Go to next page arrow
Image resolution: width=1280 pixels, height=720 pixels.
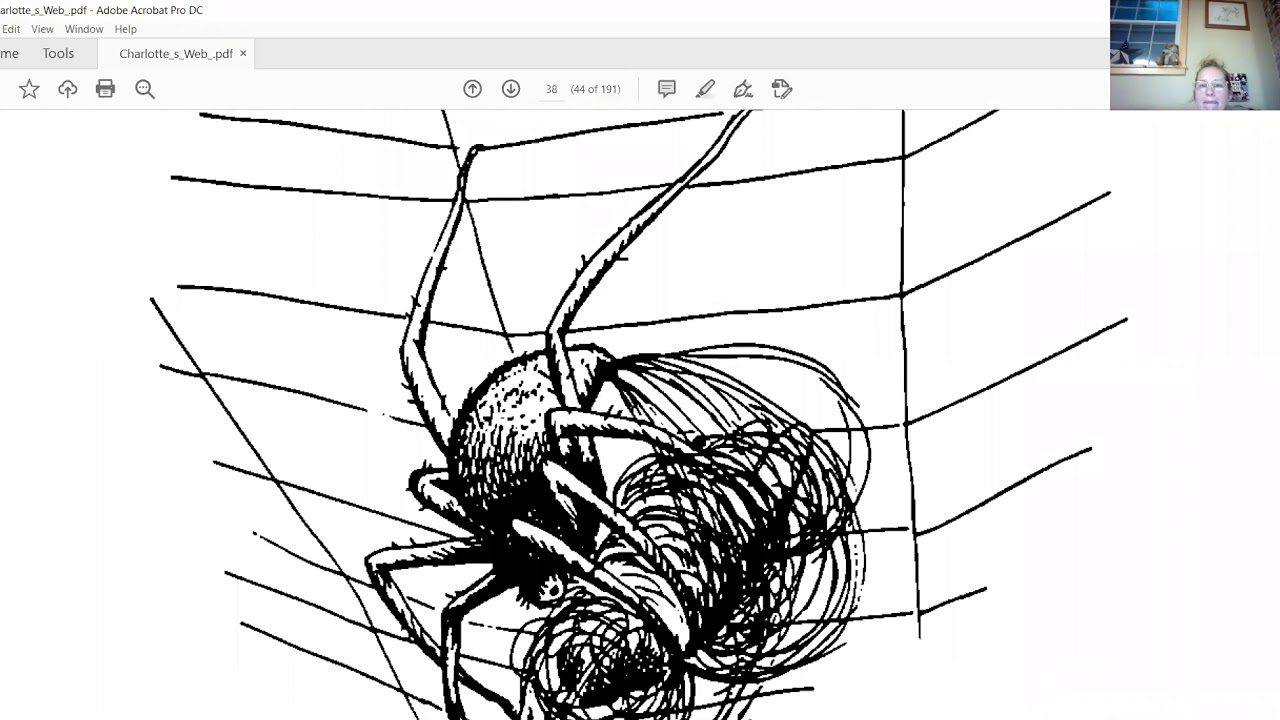click(511, 89)
